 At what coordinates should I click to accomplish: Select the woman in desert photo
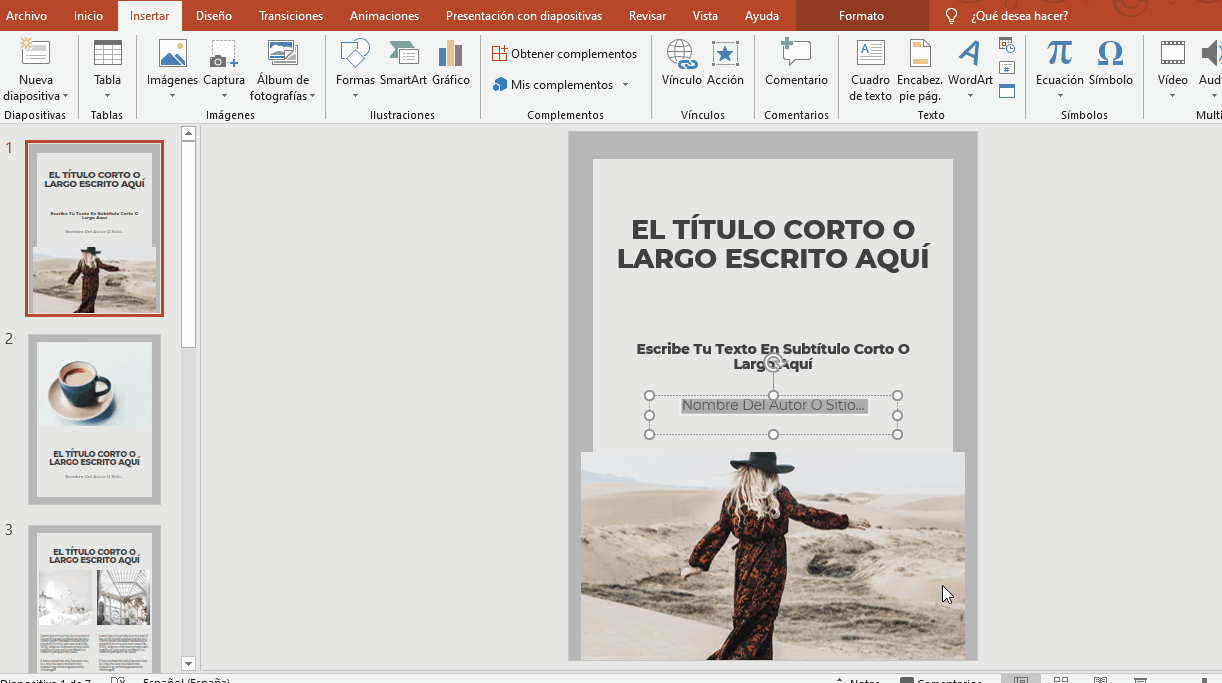pyautogui.click(x=773, y=555)
